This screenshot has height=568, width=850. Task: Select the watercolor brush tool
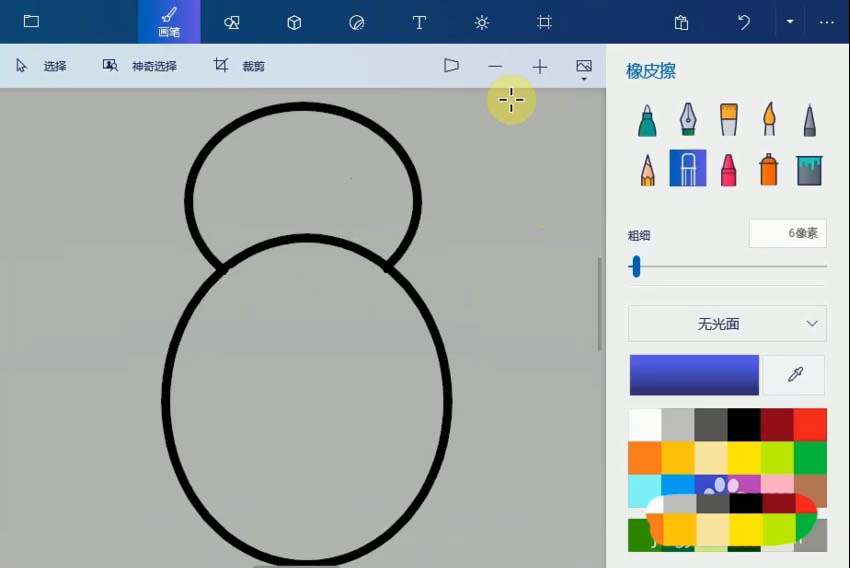pyautogui.click(x=769, y=119)
